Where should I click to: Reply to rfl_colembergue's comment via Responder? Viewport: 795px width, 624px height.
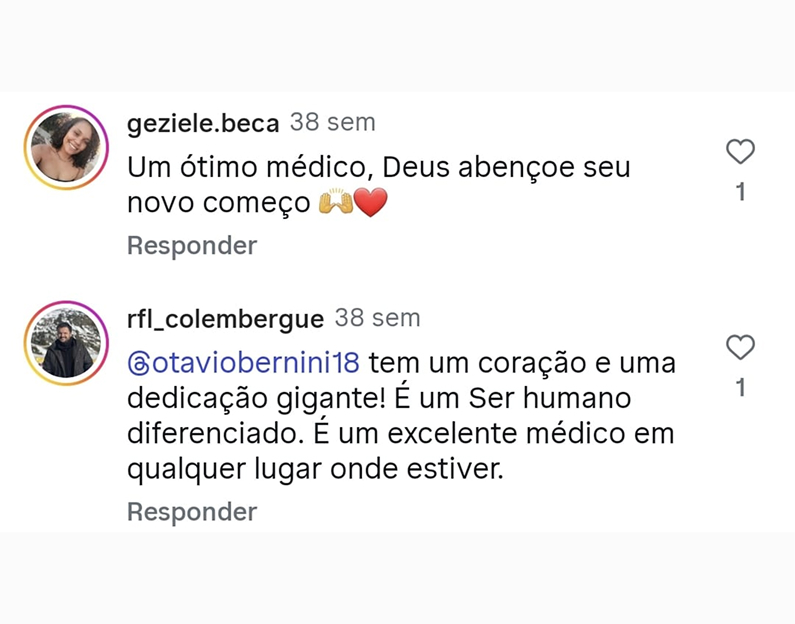point(192,512)
